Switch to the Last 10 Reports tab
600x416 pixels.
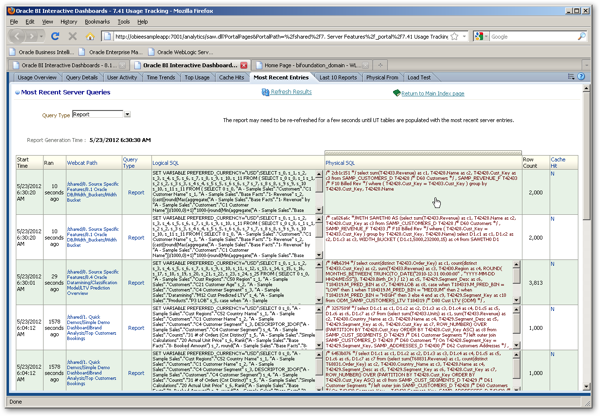point(338,77)
